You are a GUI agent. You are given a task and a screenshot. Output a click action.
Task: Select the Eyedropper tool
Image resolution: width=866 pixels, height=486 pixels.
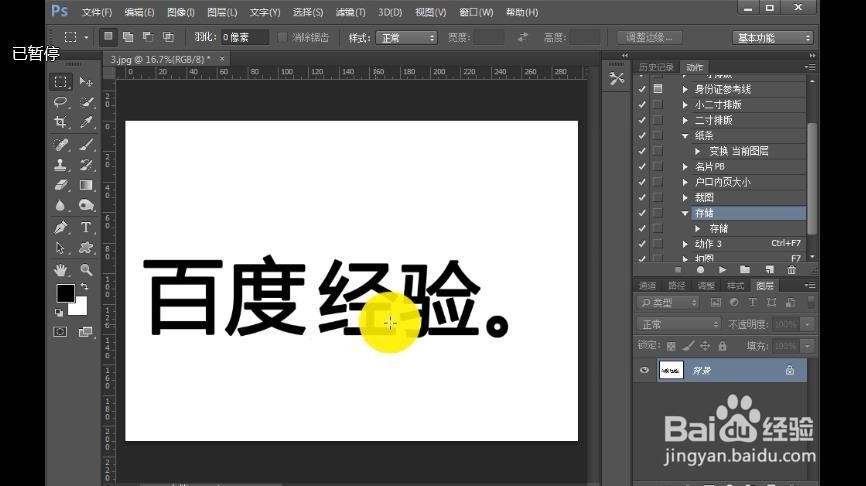[86, 122]
